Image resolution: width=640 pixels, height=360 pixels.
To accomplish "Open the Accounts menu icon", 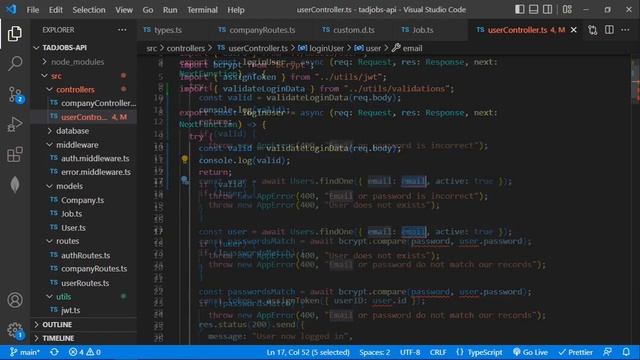I will click(15, 300).
